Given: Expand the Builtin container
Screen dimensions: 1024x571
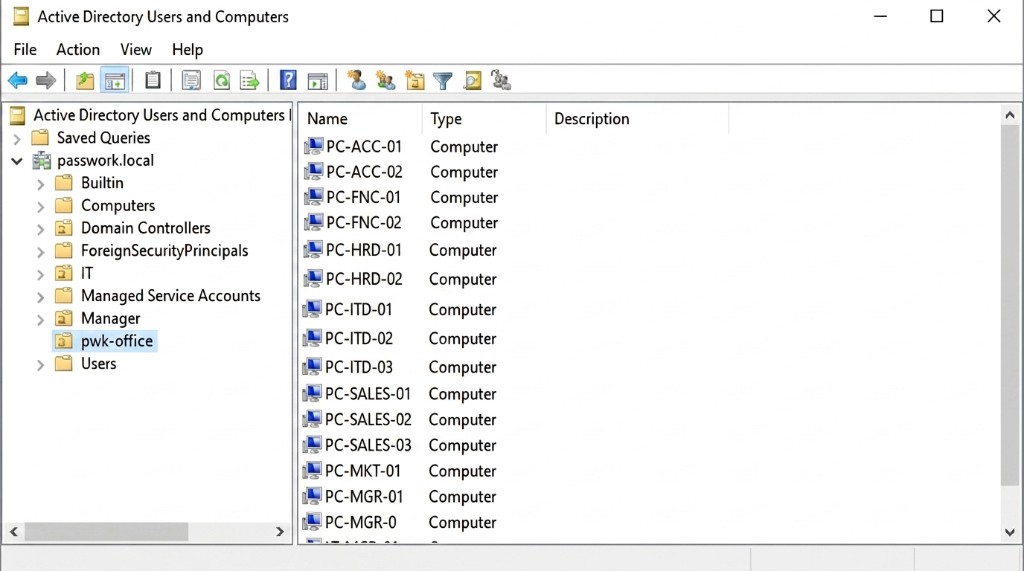Looking at the screenshot, I should (40, 184).
